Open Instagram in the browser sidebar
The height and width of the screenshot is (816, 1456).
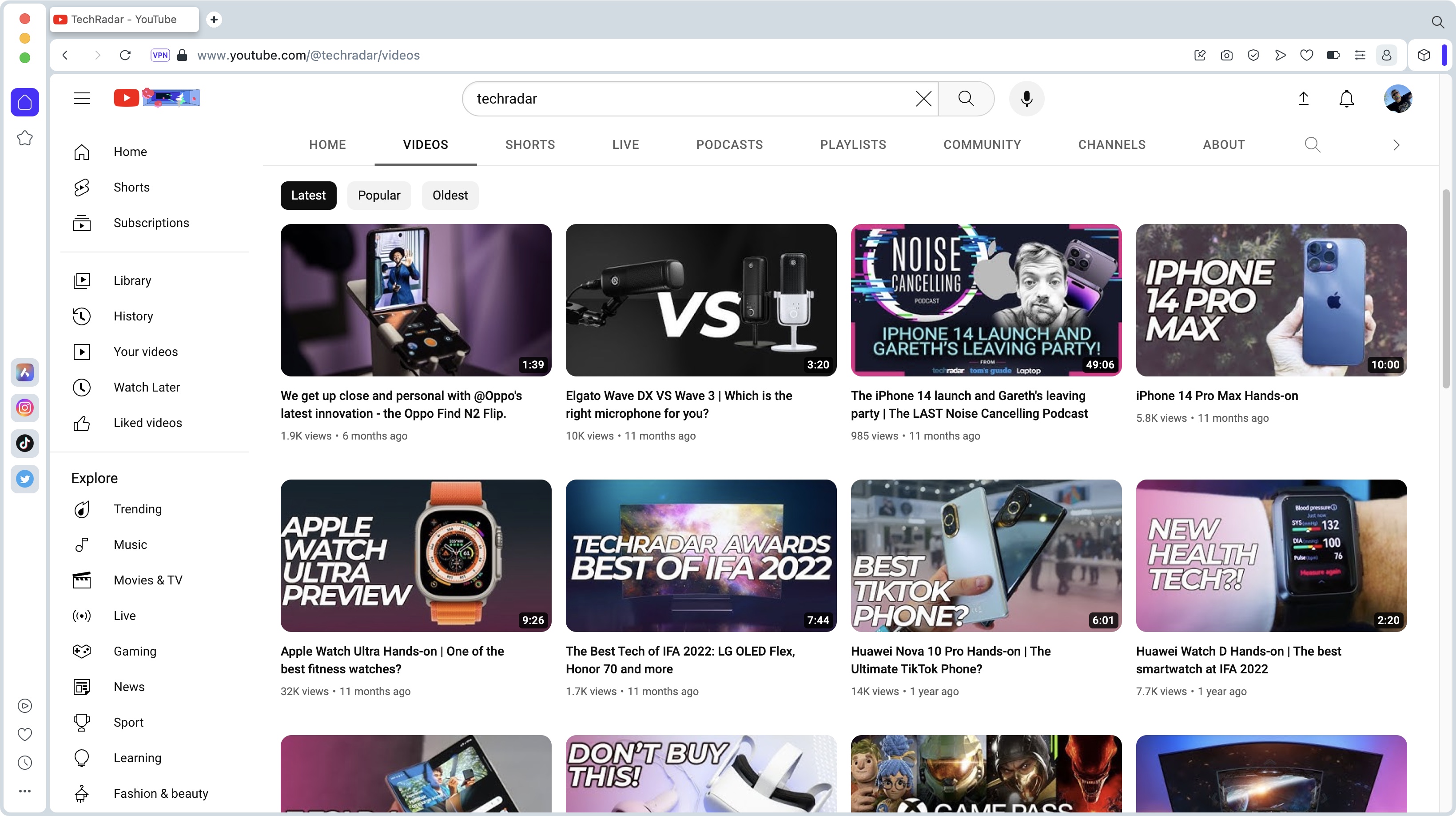point(25,408)
